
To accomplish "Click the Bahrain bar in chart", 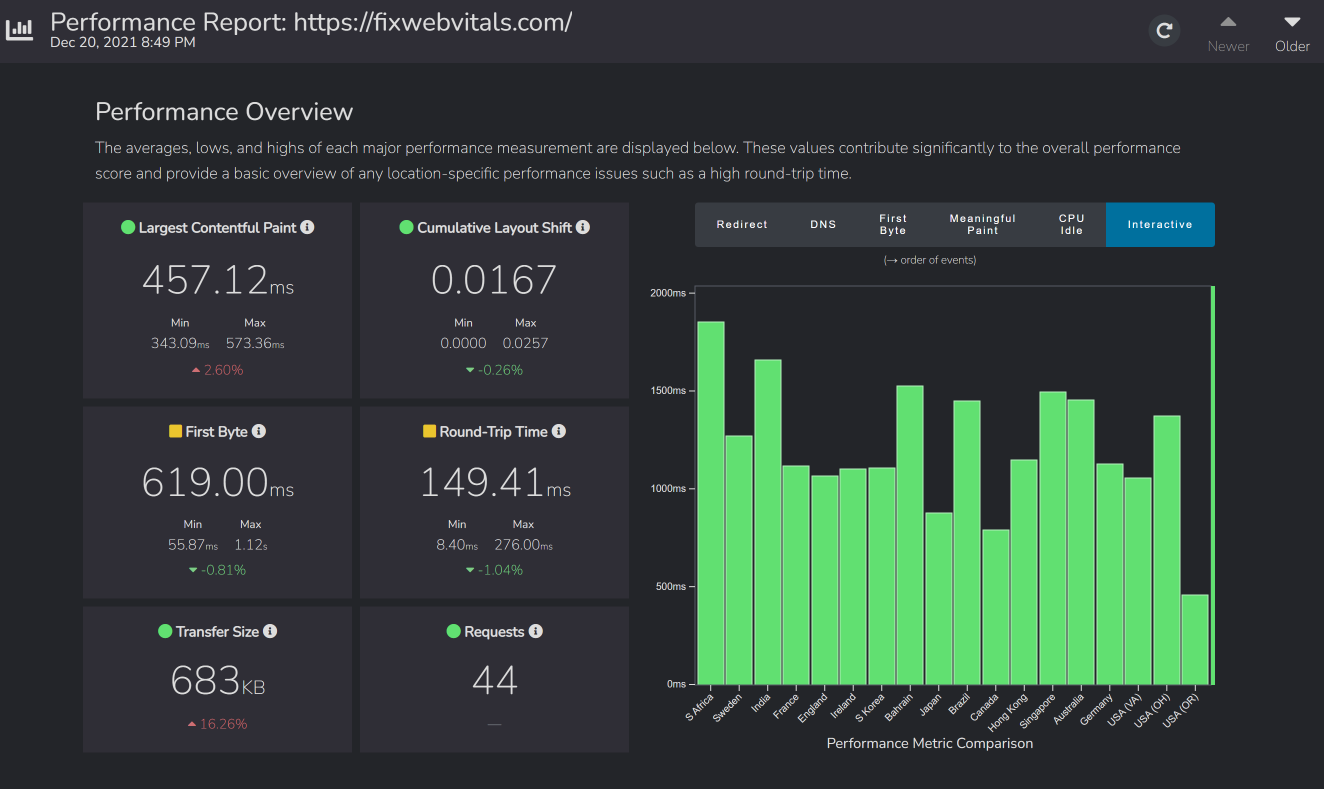I will (910, 535).
